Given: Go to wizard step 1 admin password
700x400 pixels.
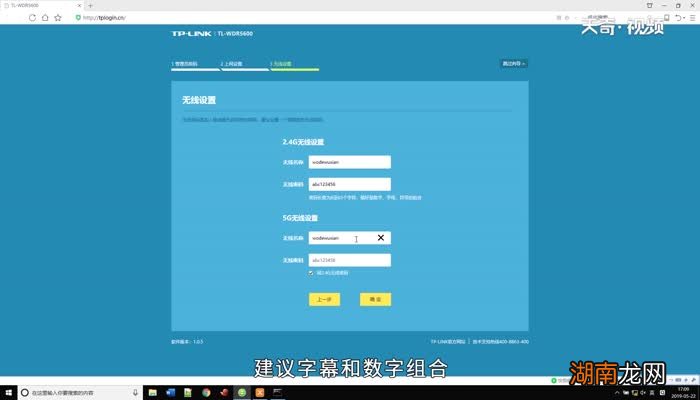Looking at the screenshot, I should point(195,65).
